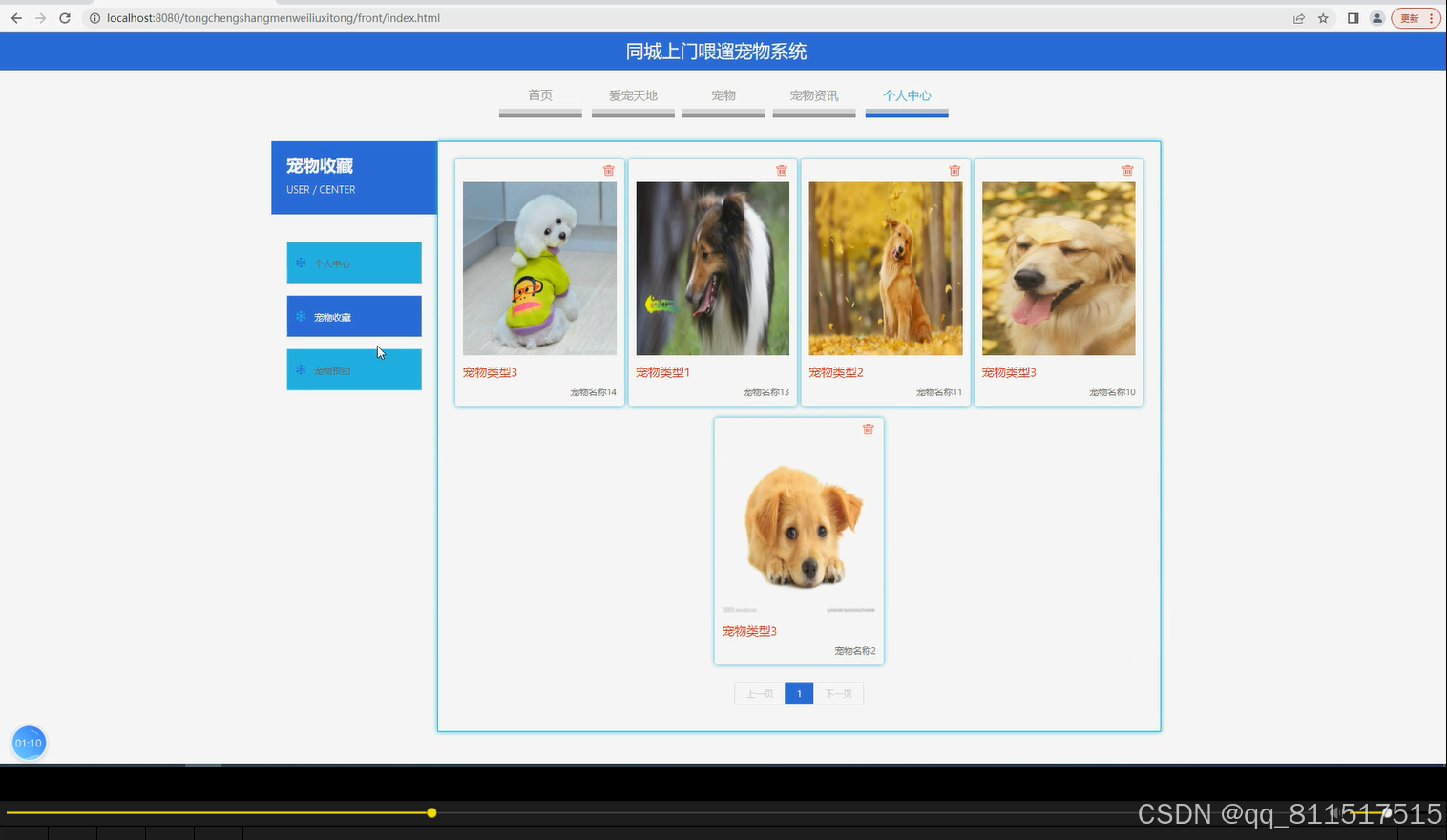Click 宠物类型3 label on 宠物名称10 card
This screenshot has width=1447, height=840.
point(1009,372)
